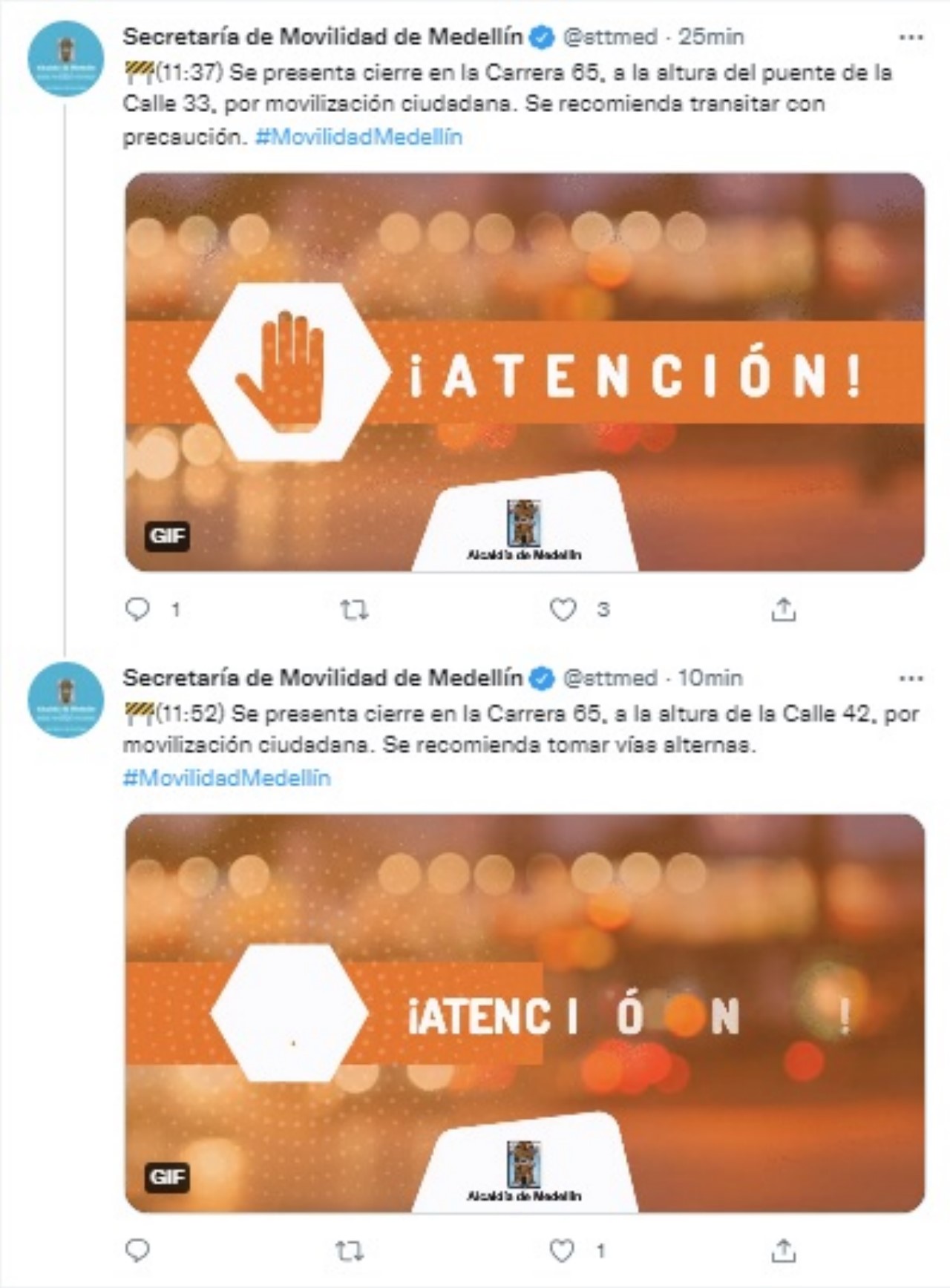Share the first tweet via upload icon

coord(784,609)
